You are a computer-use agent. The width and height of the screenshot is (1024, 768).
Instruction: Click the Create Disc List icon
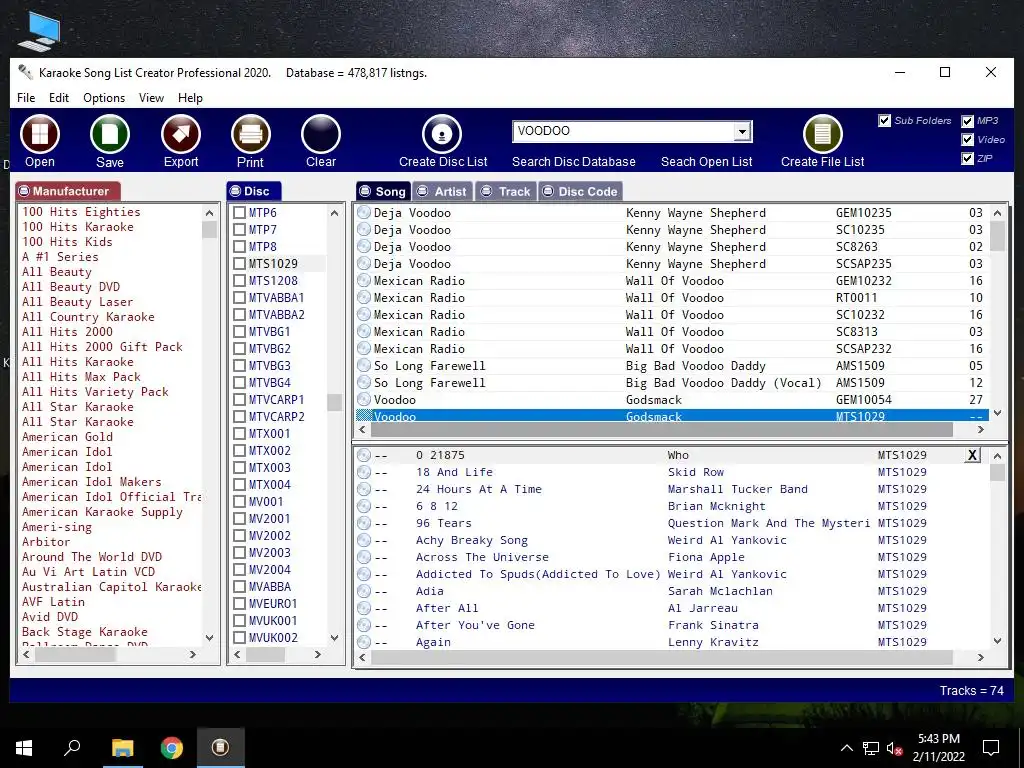point(442,134)
